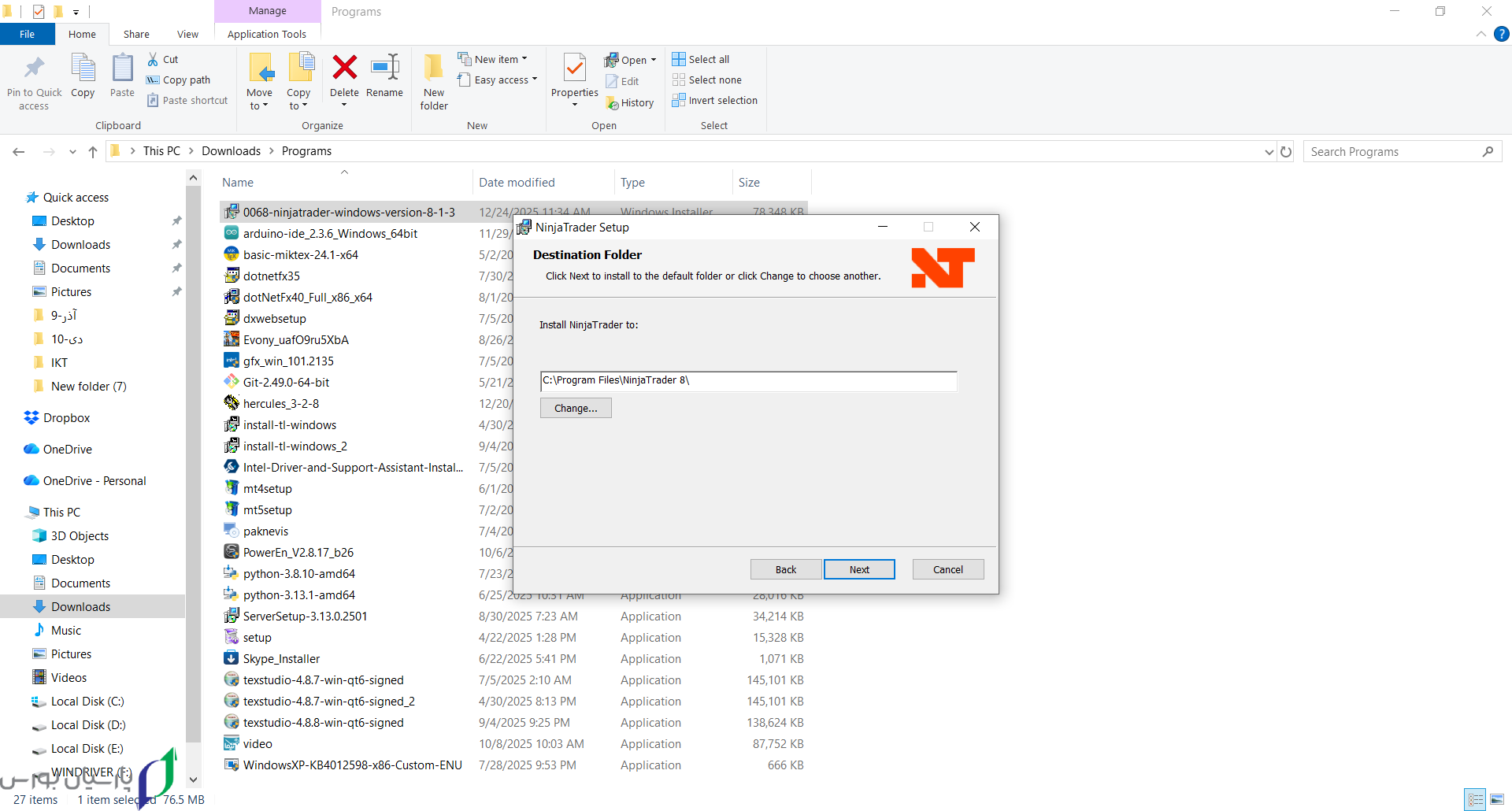Click Pin to Quick access icon

click(34, 81)
